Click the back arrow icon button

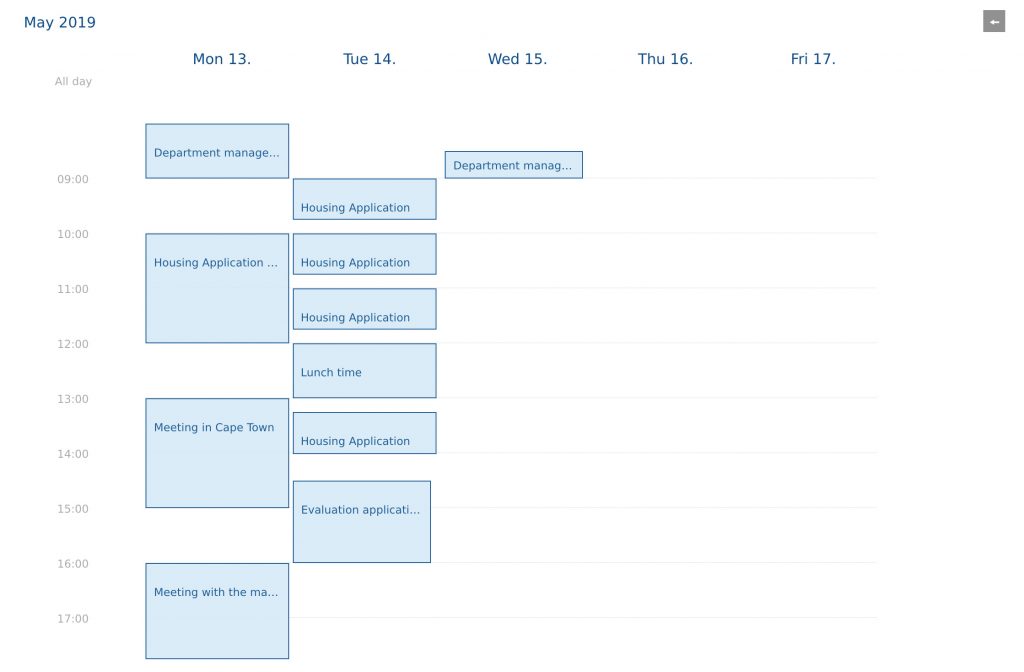(993, 22)
